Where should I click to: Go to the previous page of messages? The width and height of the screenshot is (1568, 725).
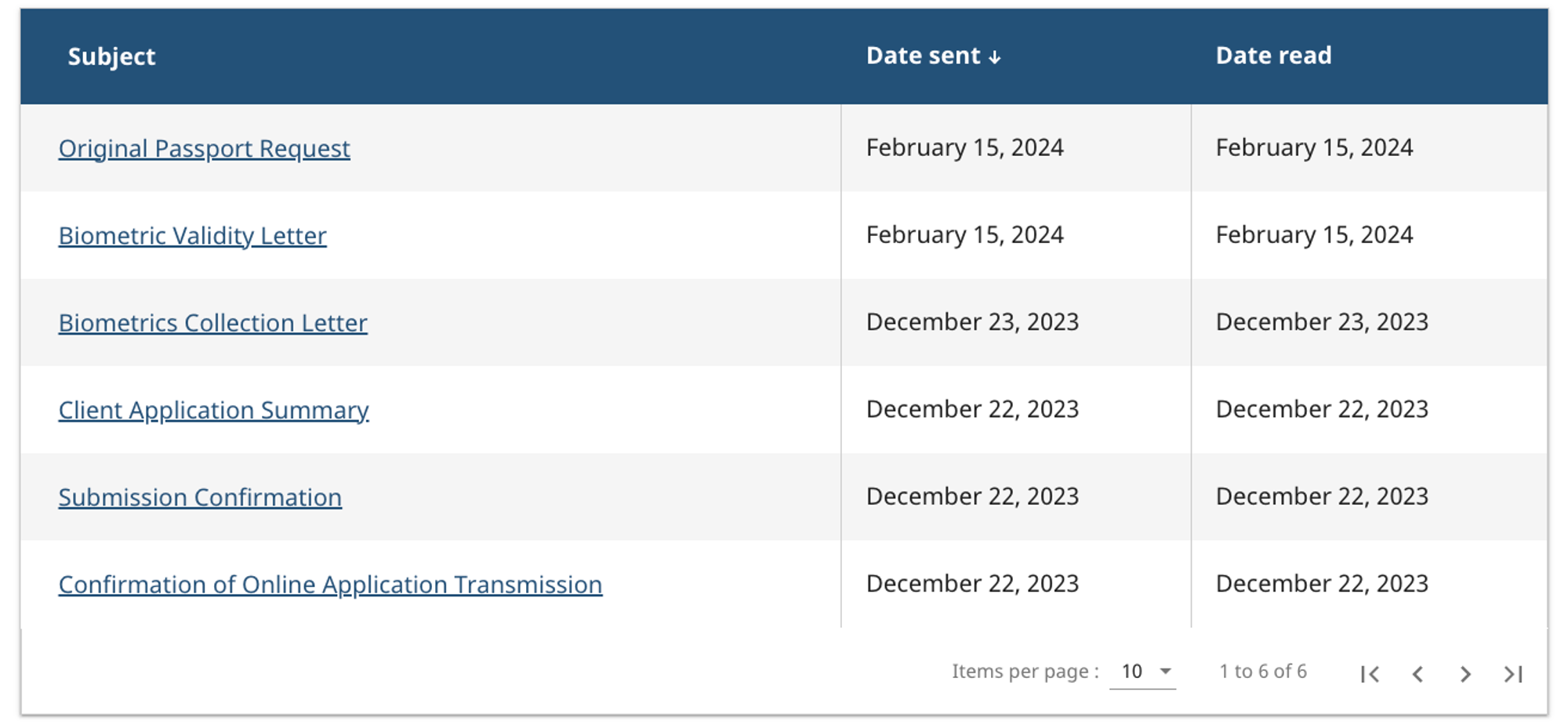point(1417,673)
